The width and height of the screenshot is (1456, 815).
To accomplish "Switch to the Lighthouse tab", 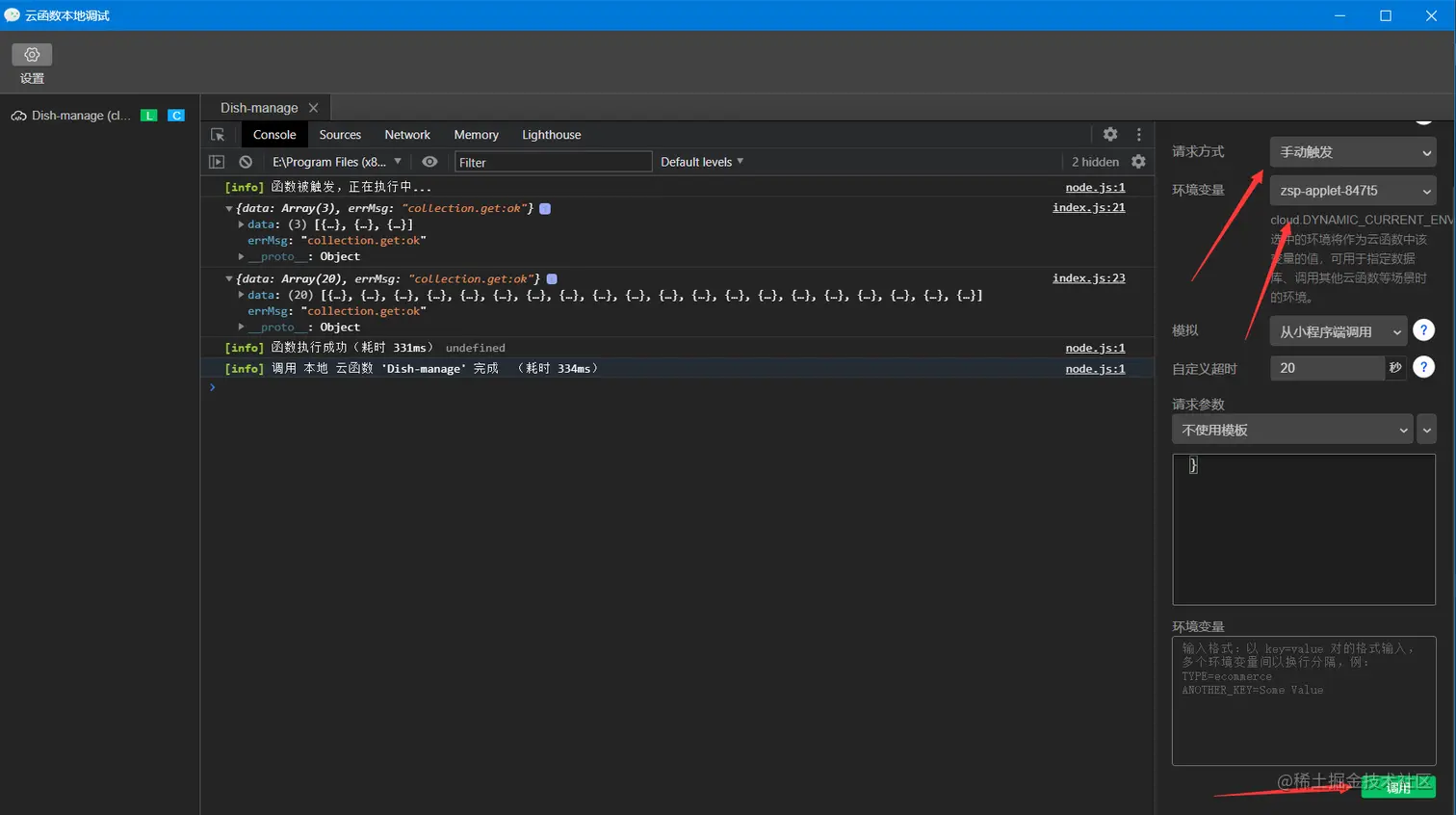I will click(x=552, y=135).
